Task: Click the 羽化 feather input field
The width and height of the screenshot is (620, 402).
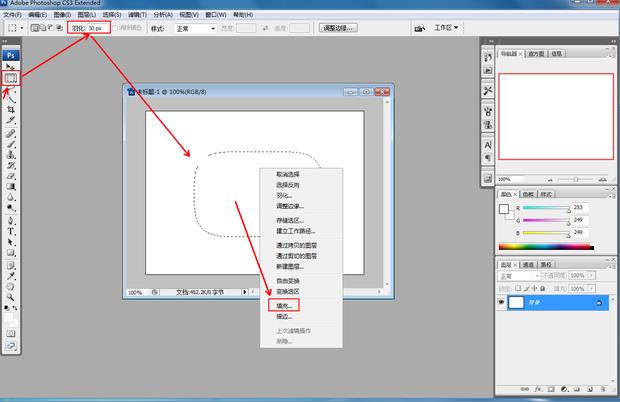Action: [96, 29]
